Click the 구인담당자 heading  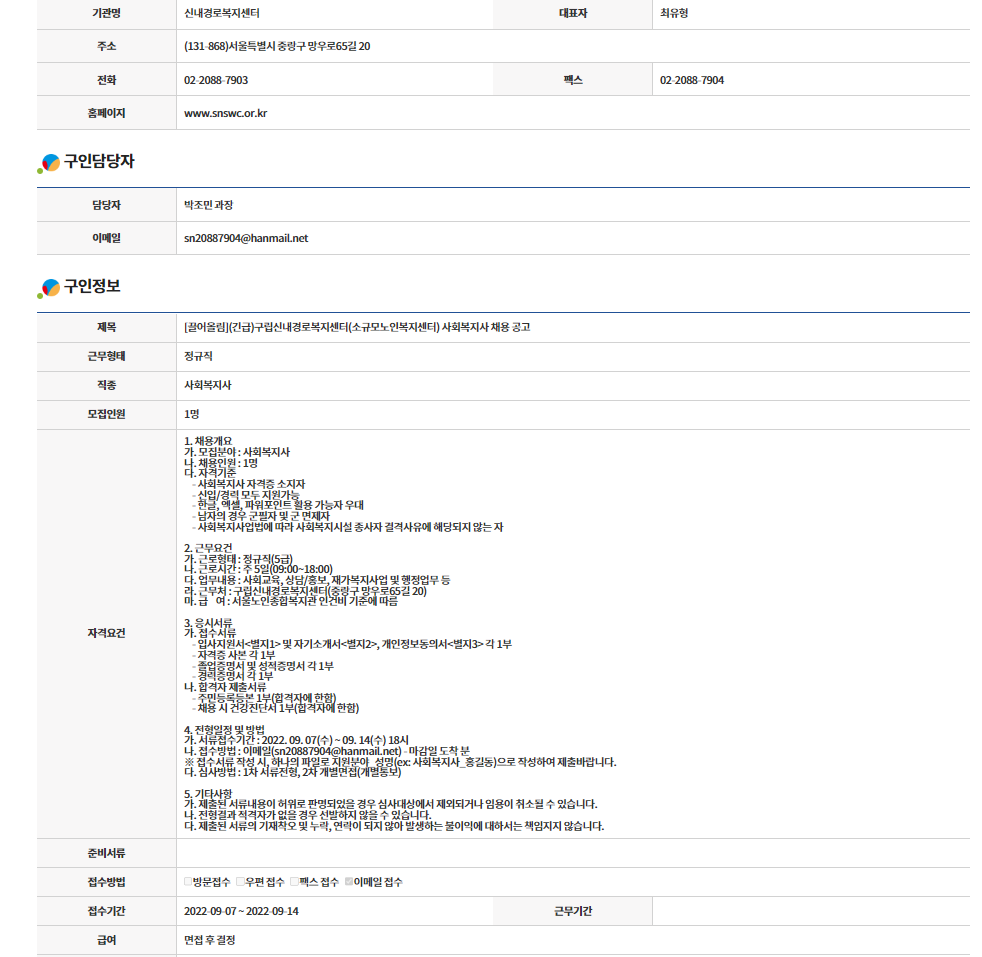click(x=99, y=162)
